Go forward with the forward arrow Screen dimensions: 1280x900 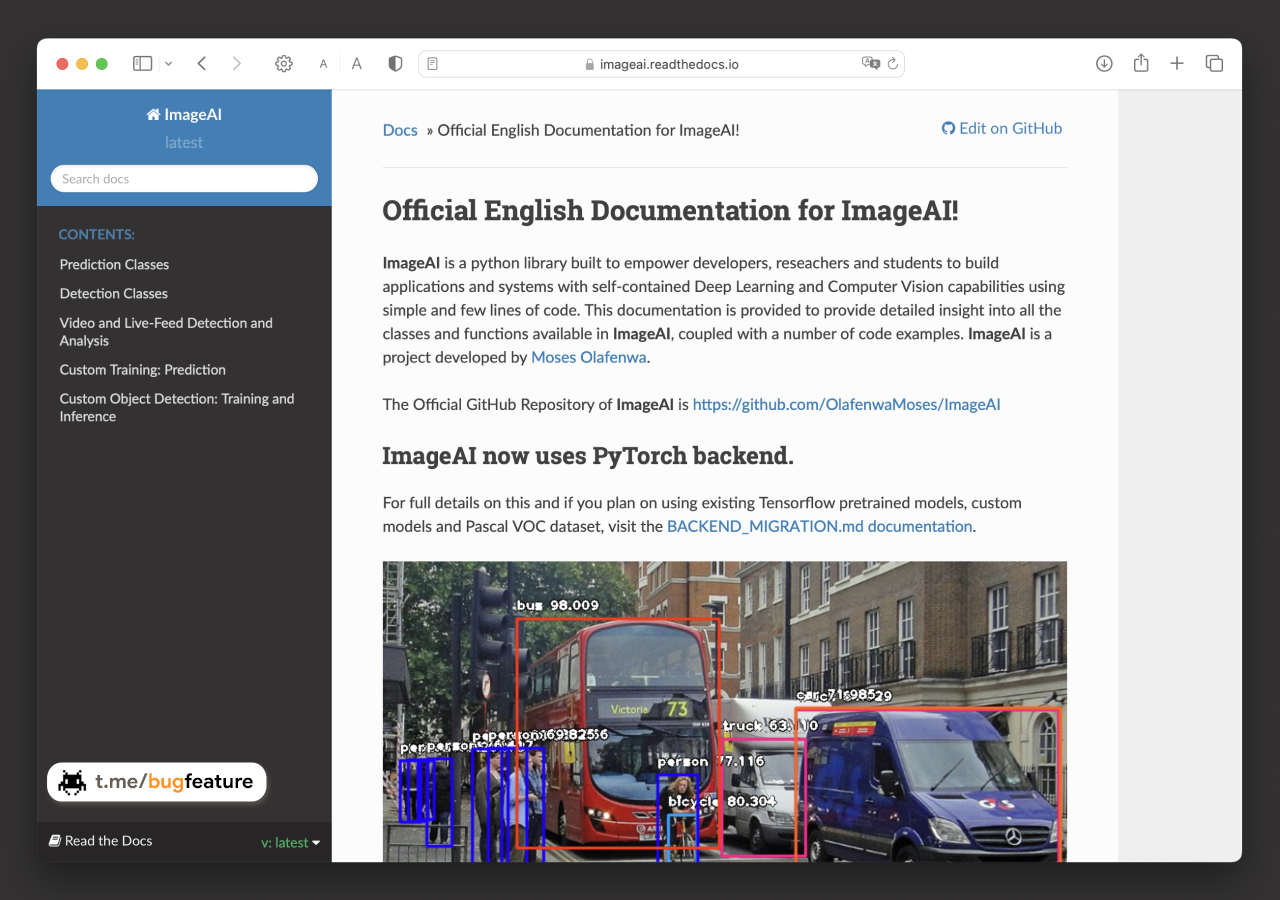[236, 63]
